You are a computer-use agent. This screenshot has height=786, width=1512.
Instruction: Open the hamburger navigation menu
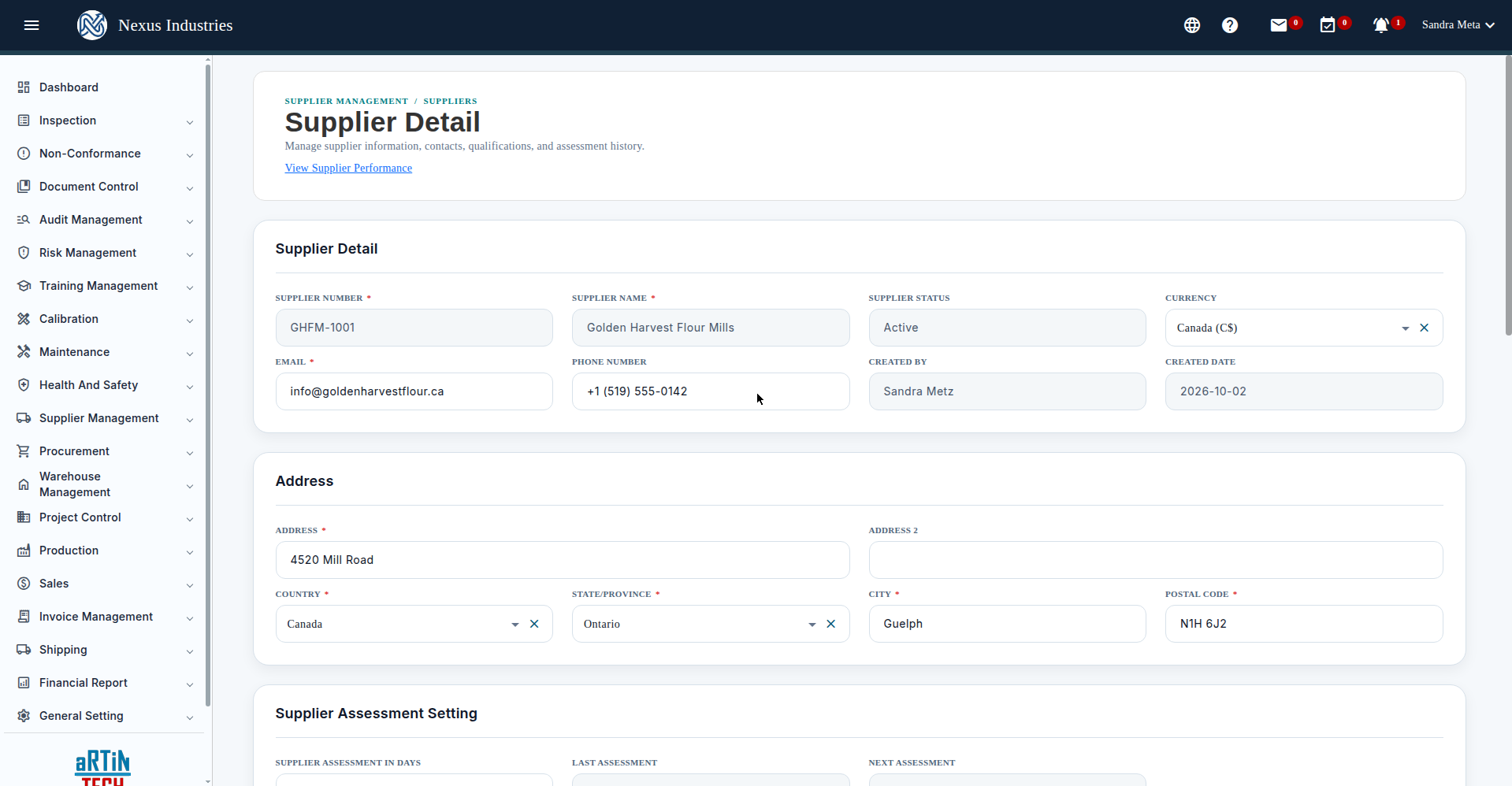click(32, 25)
